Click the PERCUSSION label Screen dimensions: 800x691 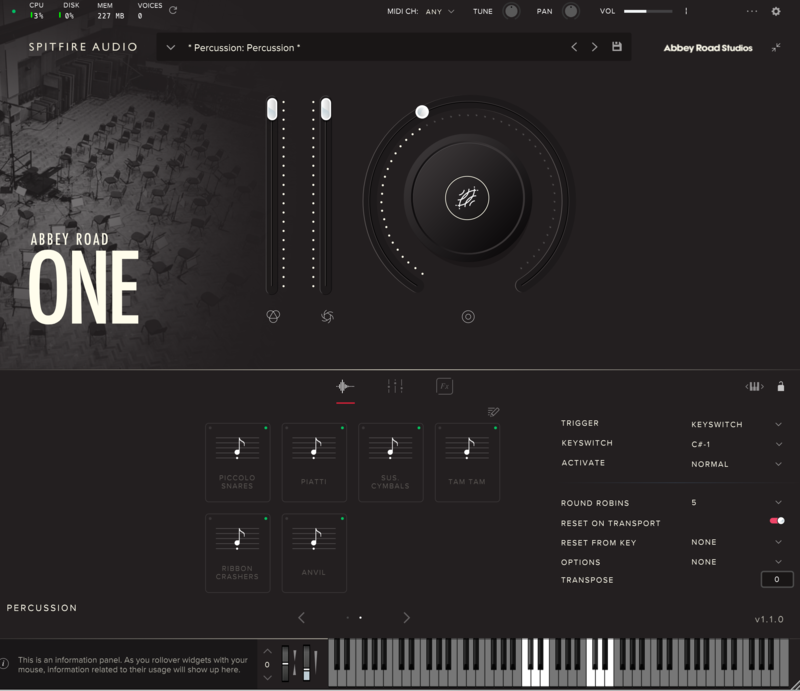pos(42,608)
